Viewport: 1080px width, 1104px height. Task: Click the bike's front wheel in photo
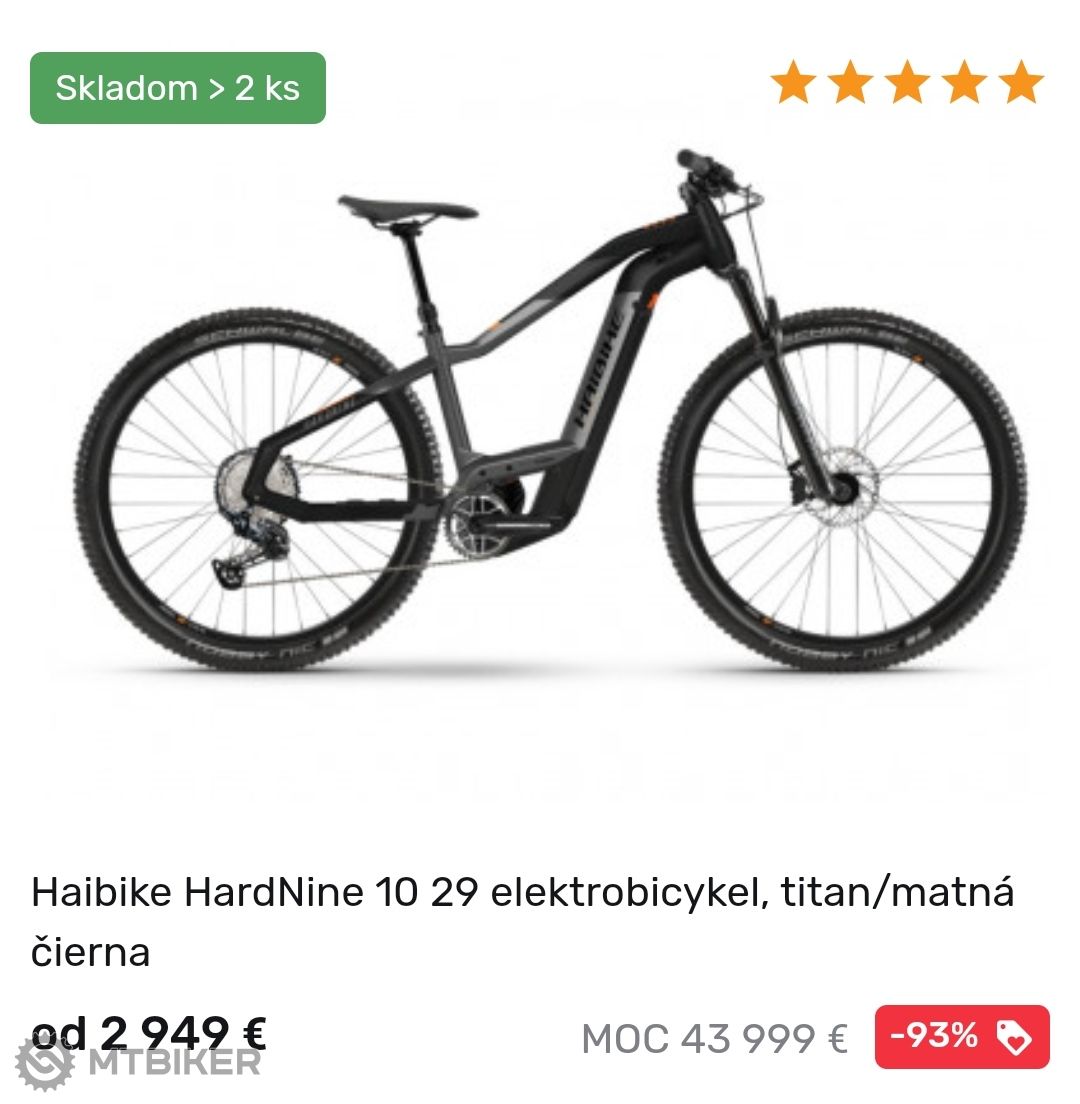pos(843,489)
